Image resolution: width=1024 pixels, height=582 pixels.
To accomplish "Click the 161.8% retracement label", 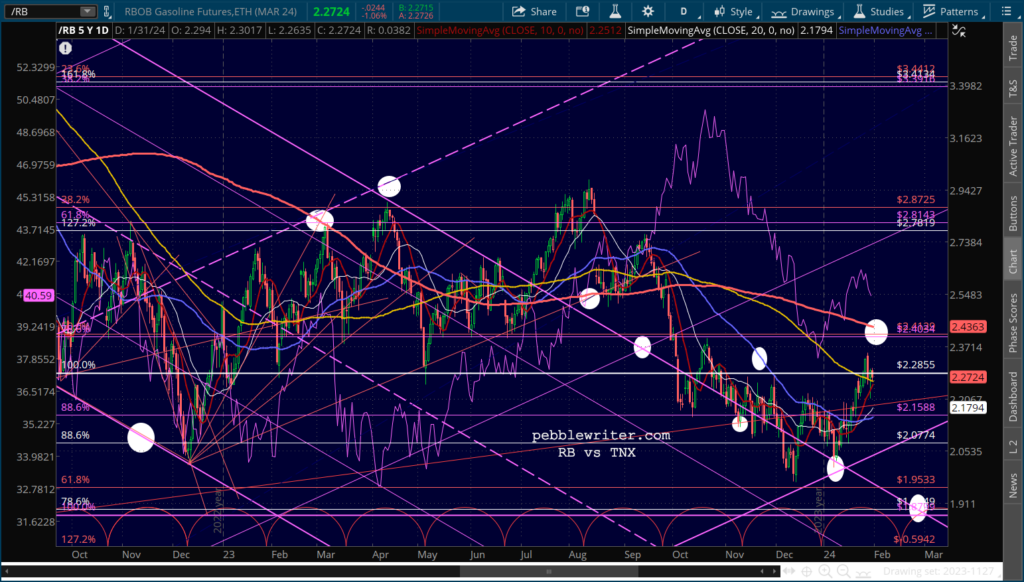I will 78,74.
